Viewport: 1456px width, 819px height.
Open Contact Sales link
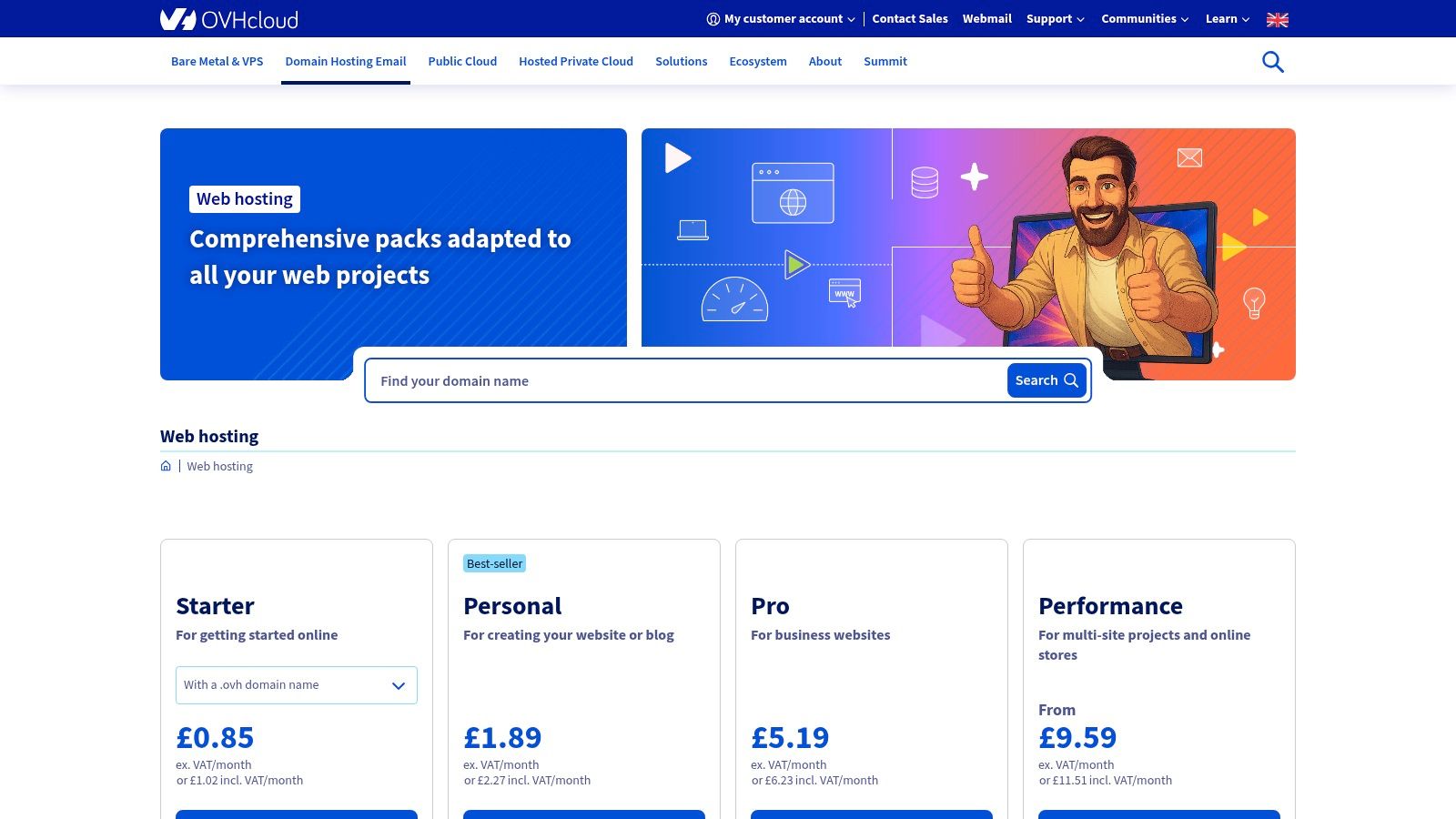coord(910,19)
